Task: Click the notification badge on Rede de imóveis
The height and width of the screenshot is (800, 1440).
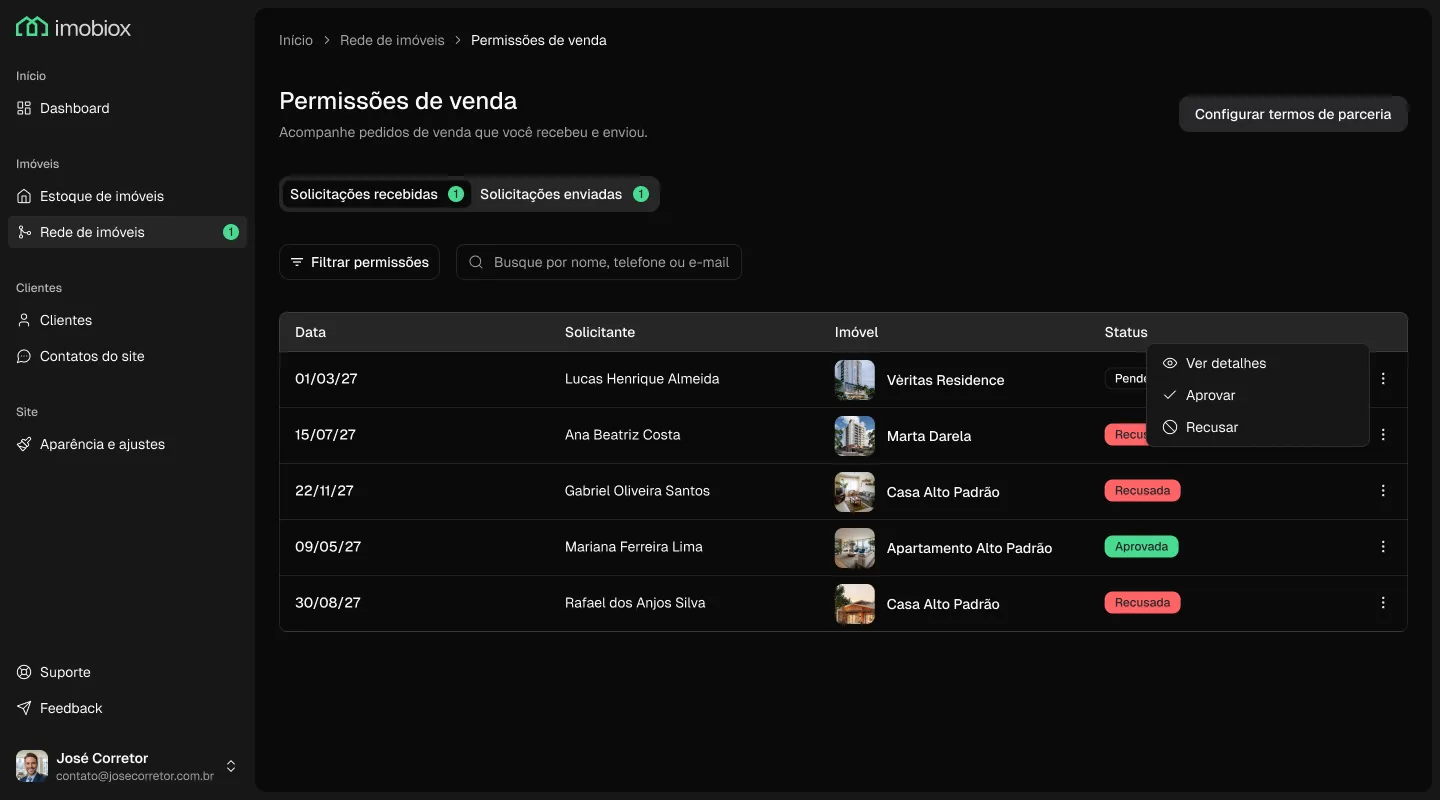Action: (231, 232)
